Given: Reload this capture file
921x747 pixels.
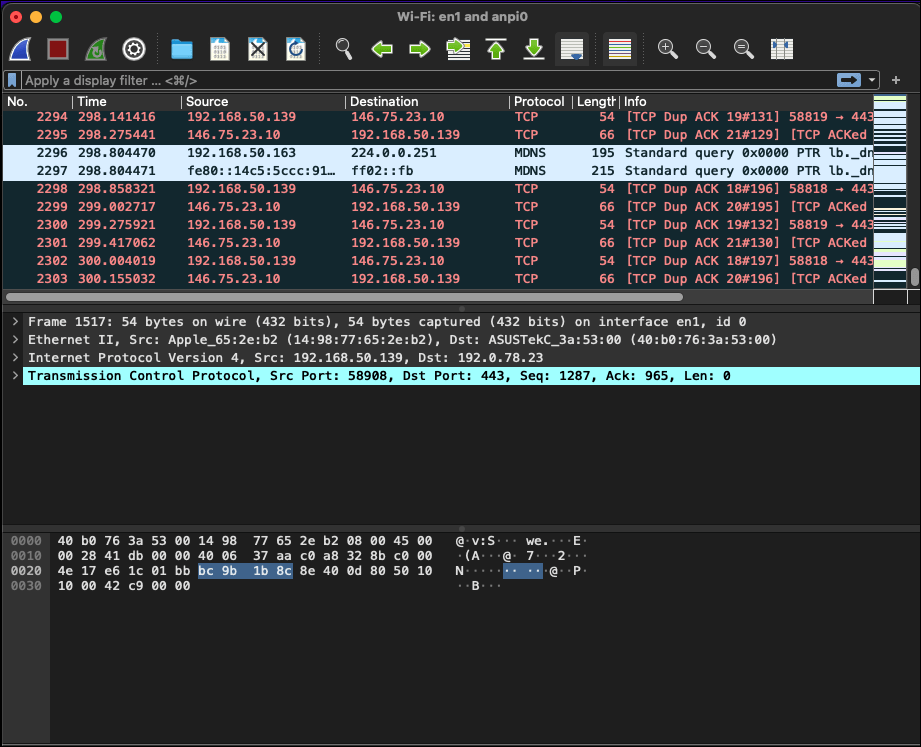Looking at the screenshot, I should (295, 49).
